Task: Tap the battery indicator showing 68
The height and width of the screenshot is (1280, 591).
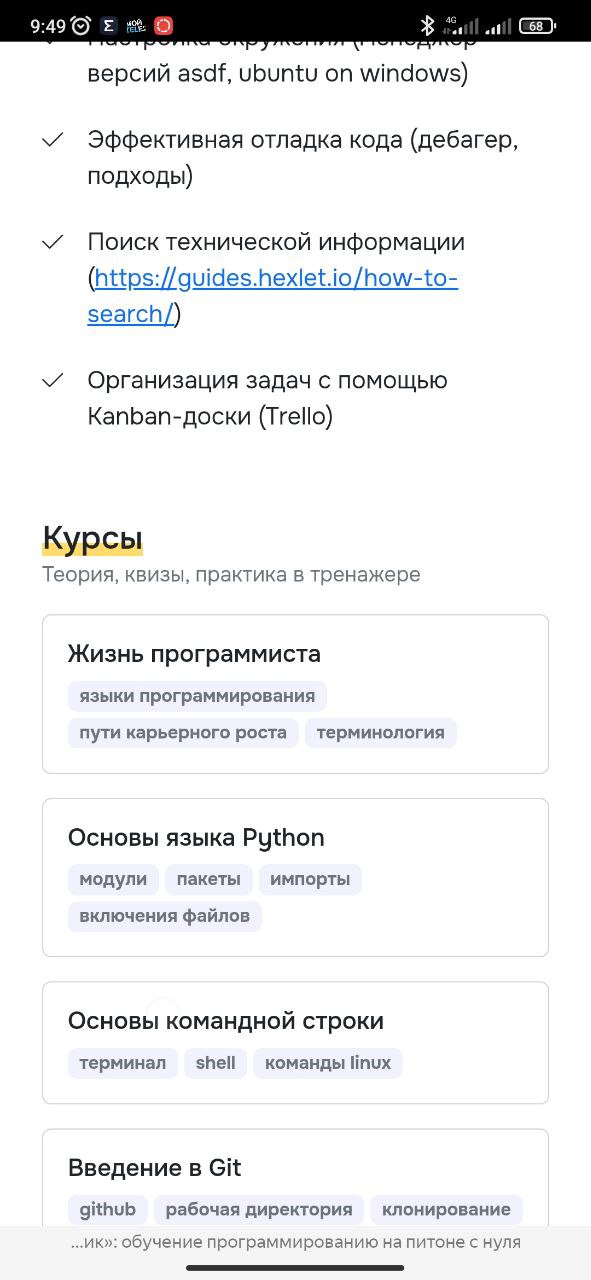Action: 538,26
